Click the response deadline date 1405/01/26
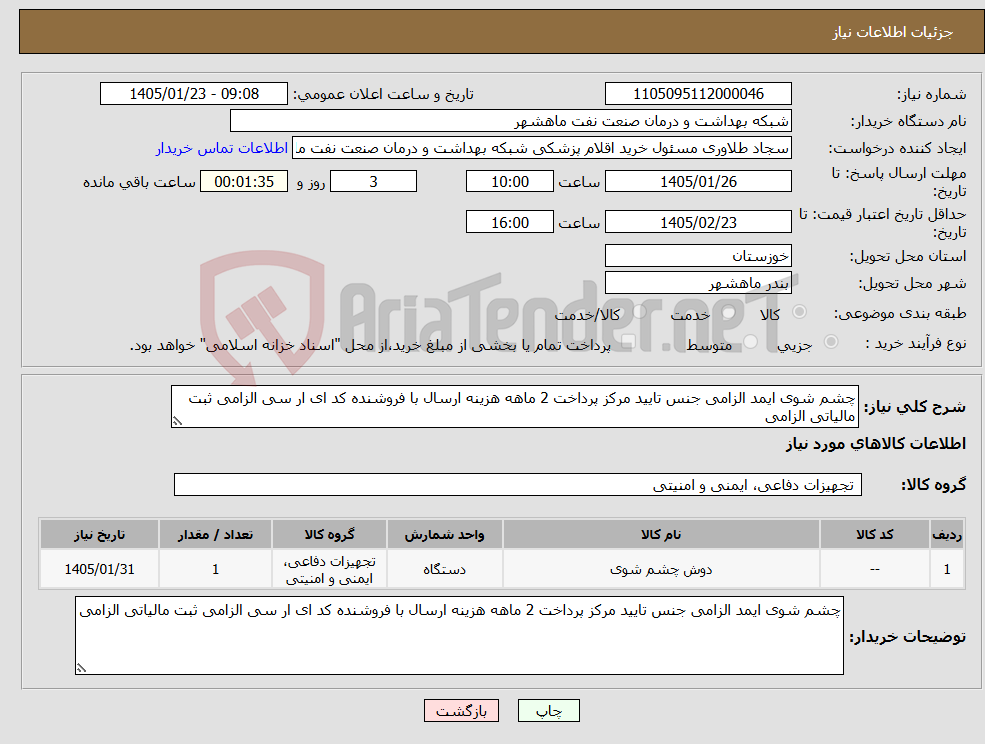 pos(698,182)
